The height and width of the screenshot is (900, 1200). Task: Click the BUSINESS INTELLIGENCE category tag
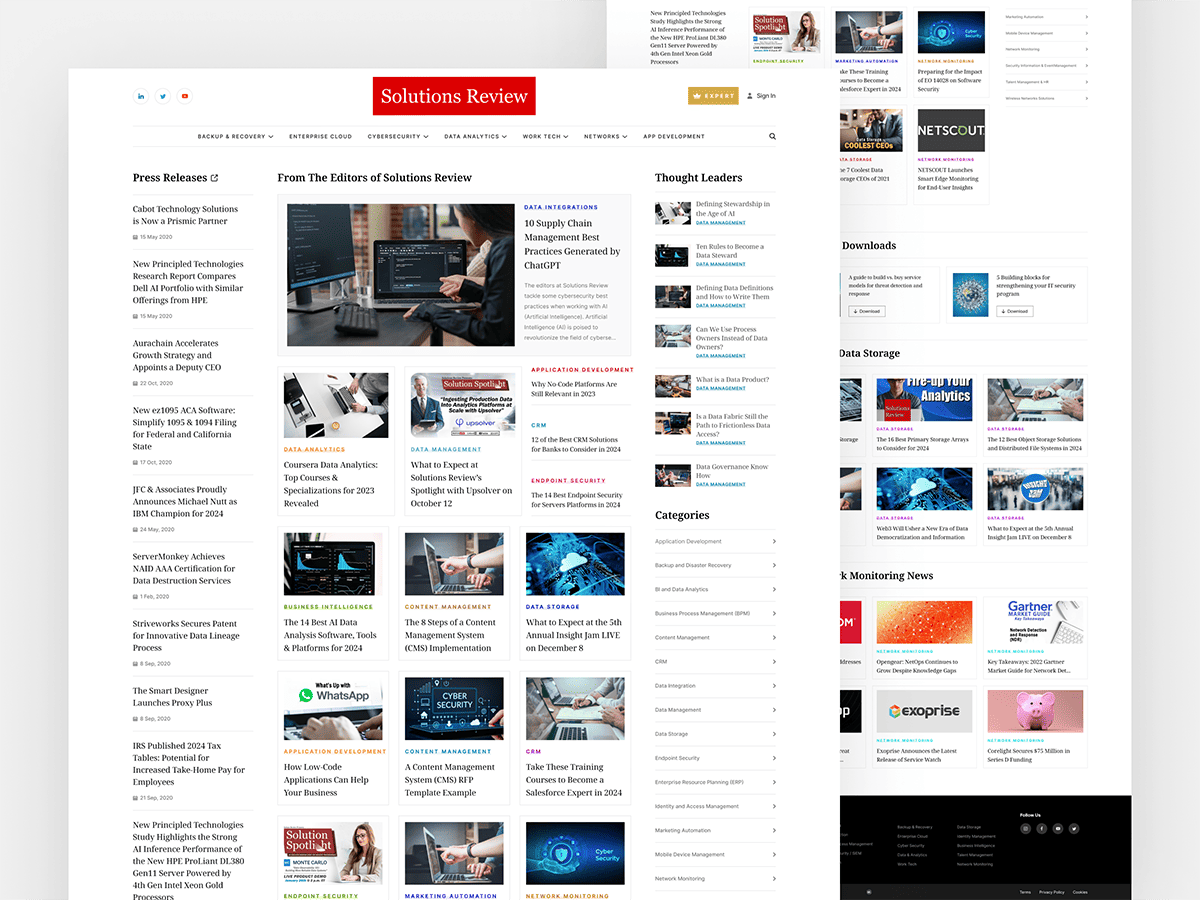click(328, 607)
